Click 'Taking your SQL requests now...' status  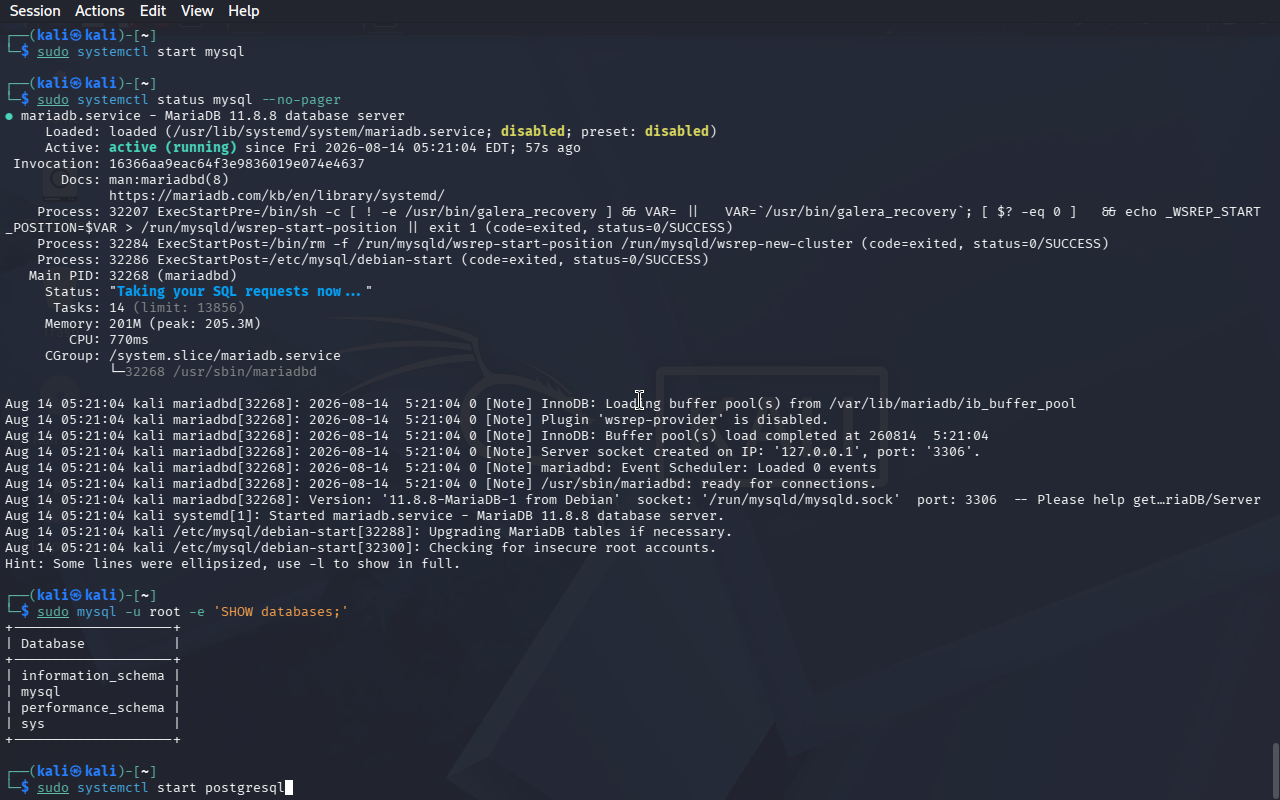tap(241, 292)
